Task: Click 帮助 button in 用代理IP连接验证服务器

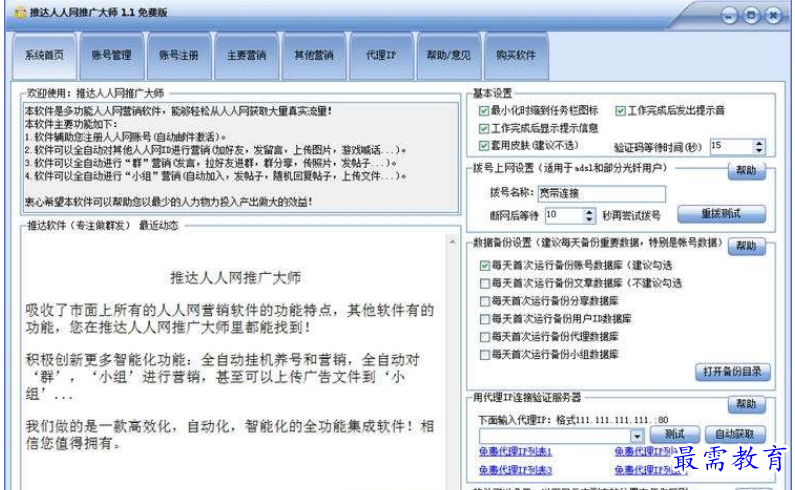Action: 746,404
